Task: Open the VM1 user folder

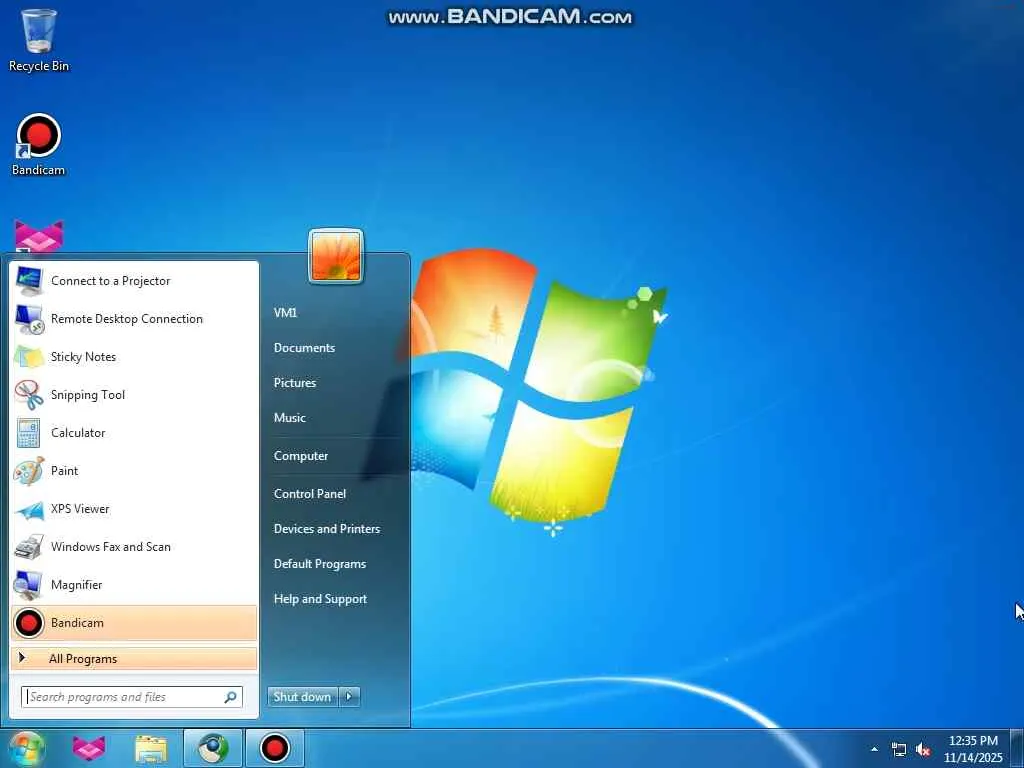Action: [x=285, y=313]
